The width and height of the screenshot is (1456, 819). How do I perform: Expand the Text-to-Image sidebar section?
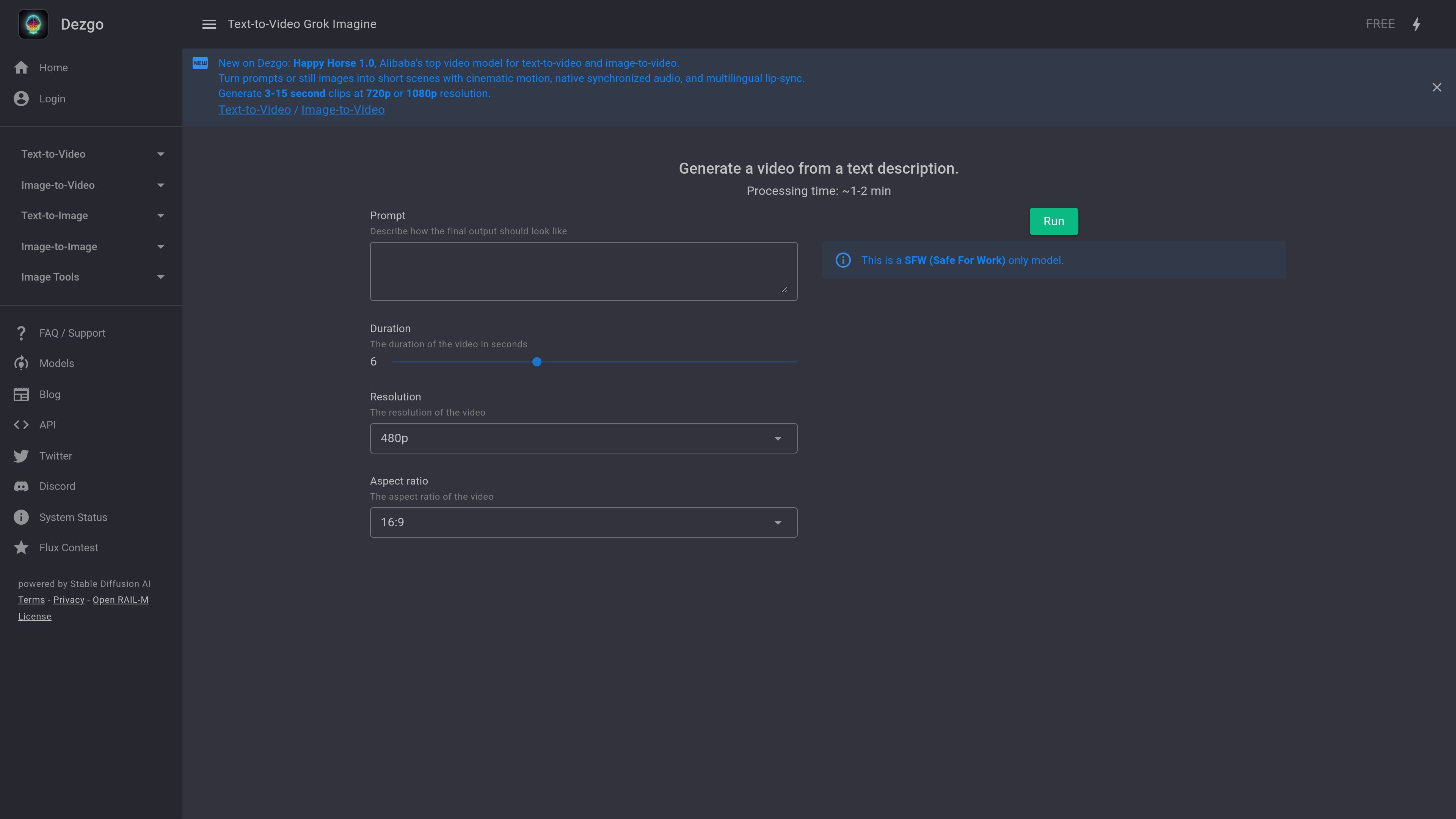91,216
